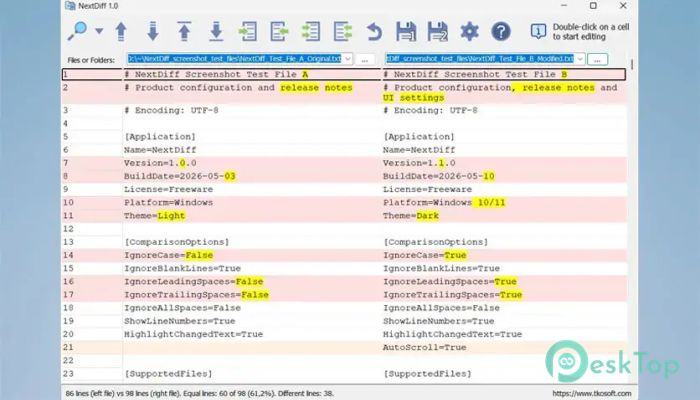This screenshot has width=700, height=400.
Task: Select right cell 'NextDiff Screenshot Test File B'
Action: coord(504,75)
